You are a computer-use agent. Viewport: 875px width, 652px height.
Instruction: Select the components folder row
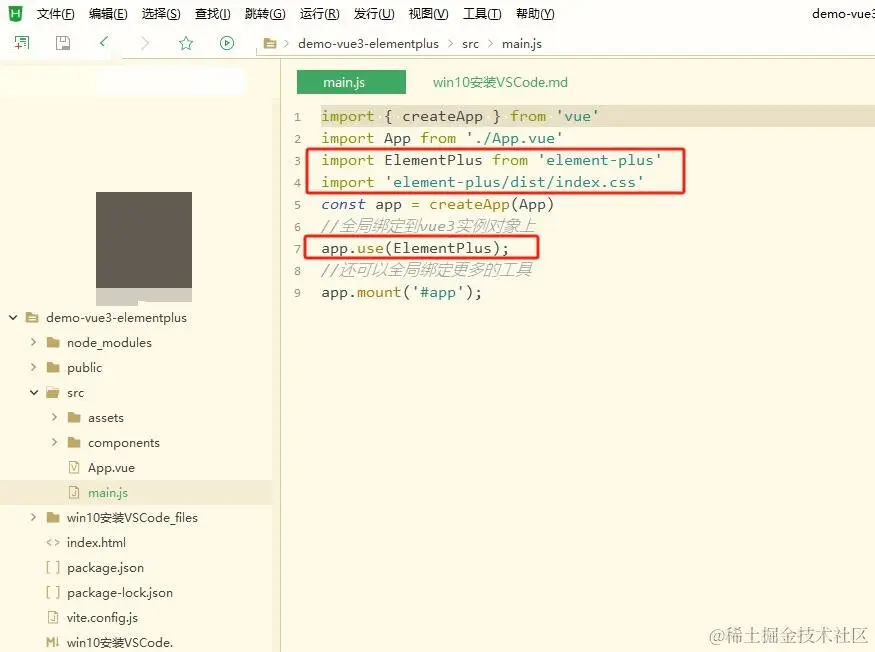[136, 443]
